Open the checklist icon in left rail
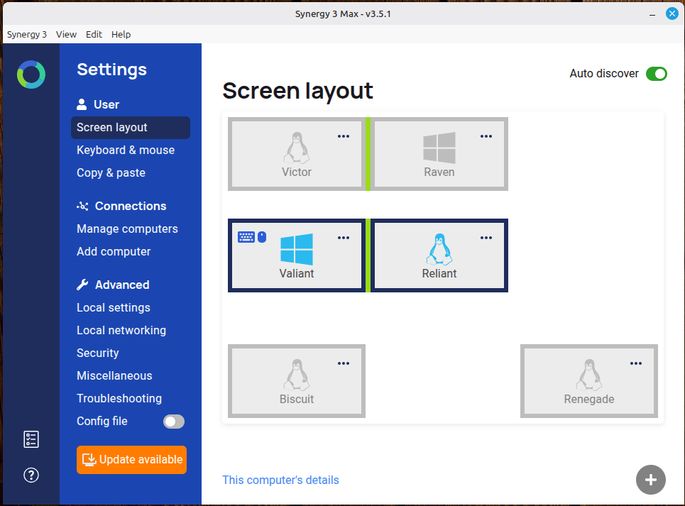 point(31,439)
